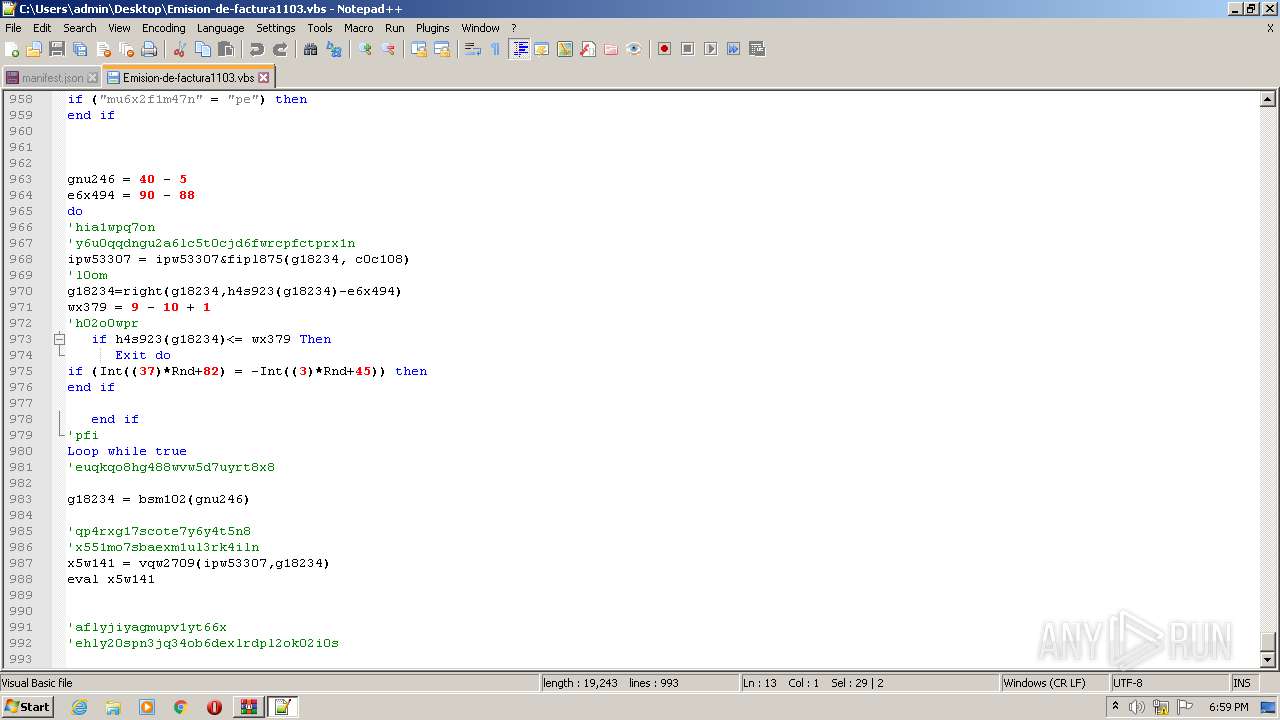The height and width of the screenshot is (720, 1280).
Task: Collapse the fold marker at line 973
Action: coord(59,339)
